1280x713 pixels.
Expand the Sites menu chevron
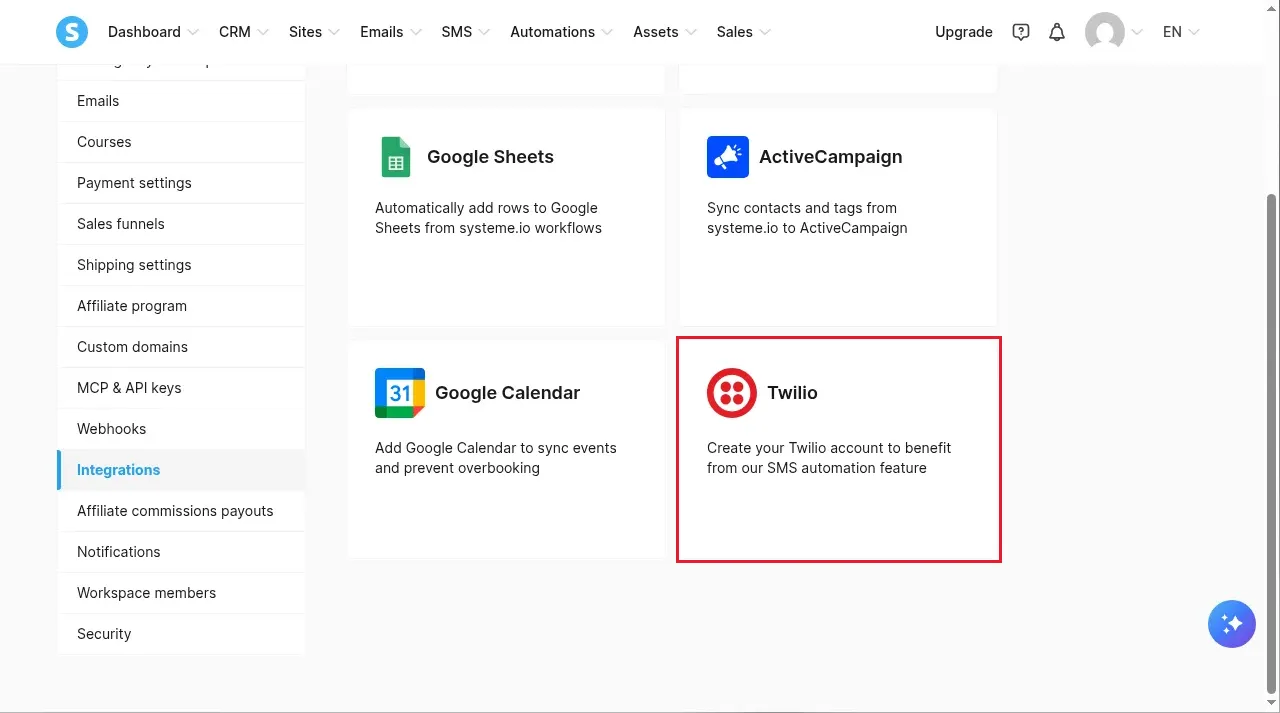pyautogui.click(x=334, y=32)
